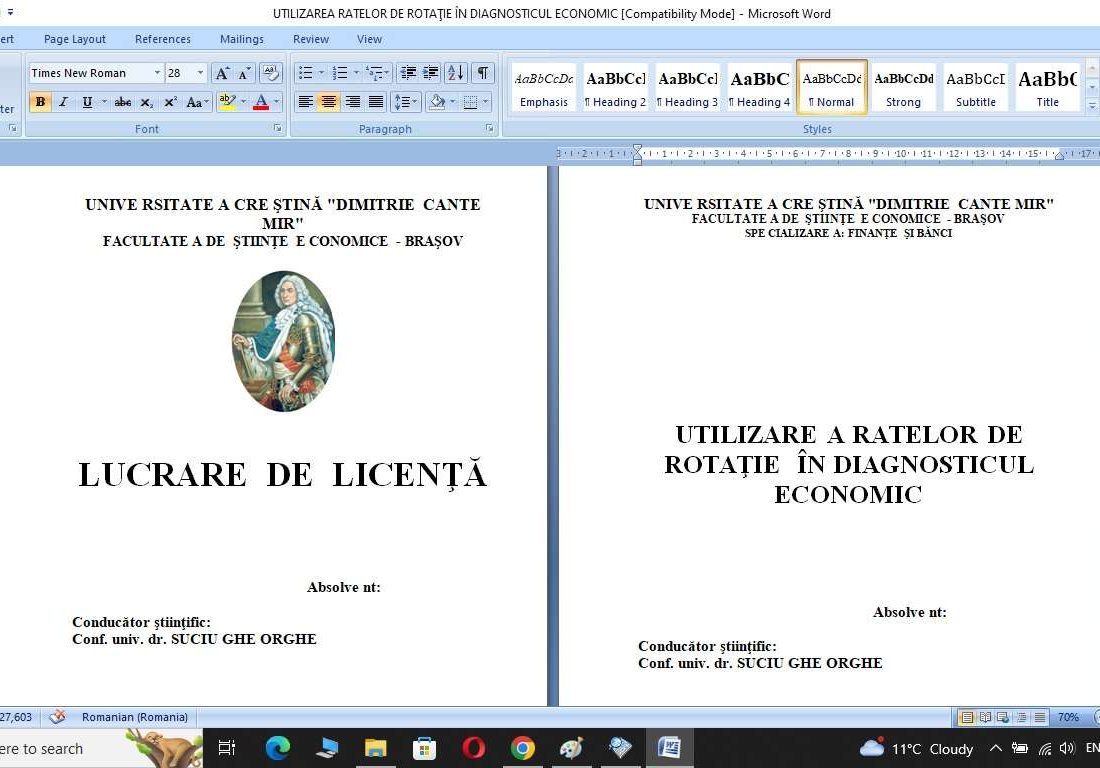Select the Web Layout view icon
Image resolution: width=1100 pixels, height=768 pixels.
tap(1002, 717)
